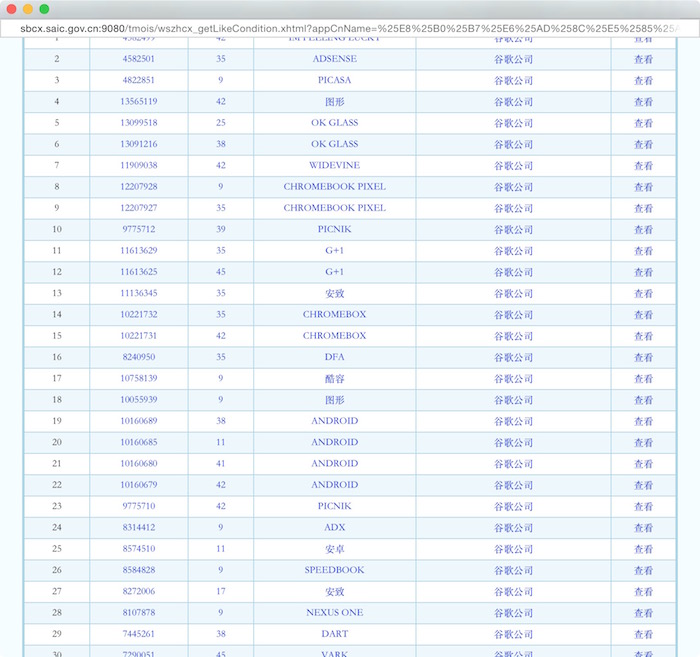Click 查看 in the NEXUS ONE row

click(643, 613)
